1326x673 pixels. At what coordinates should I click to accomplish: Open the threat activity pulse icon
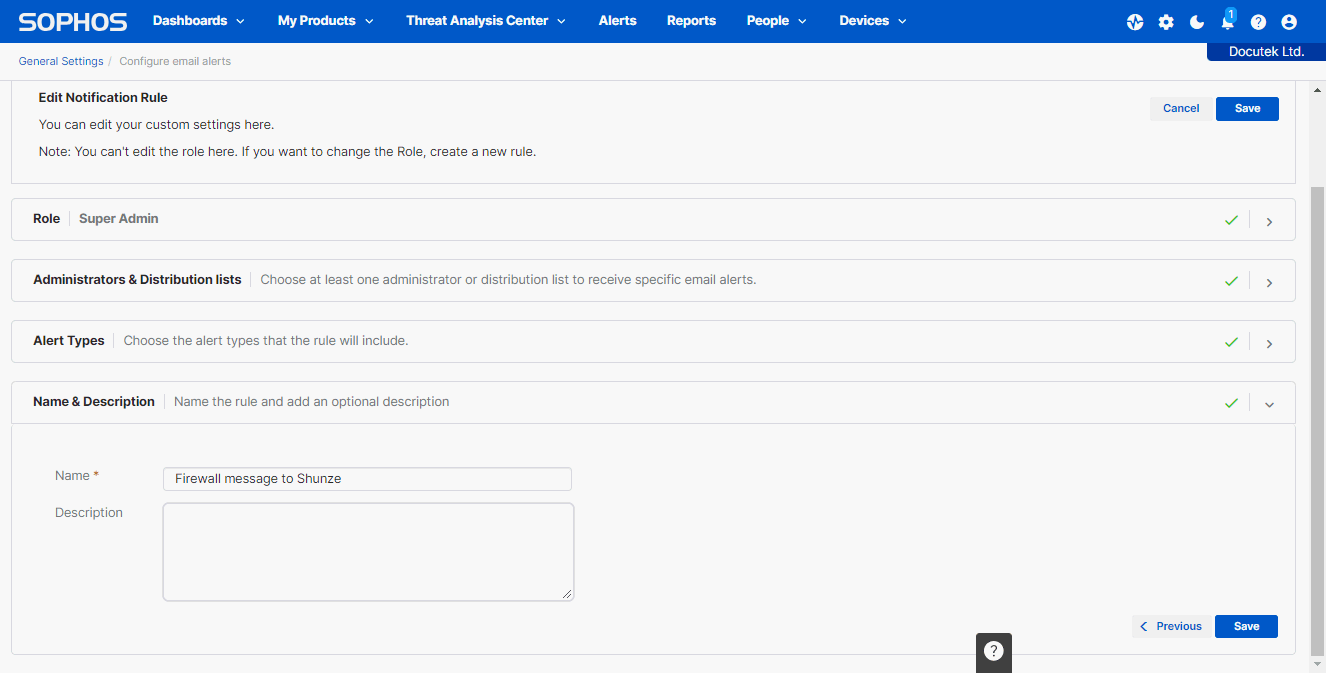[1135, 22]
